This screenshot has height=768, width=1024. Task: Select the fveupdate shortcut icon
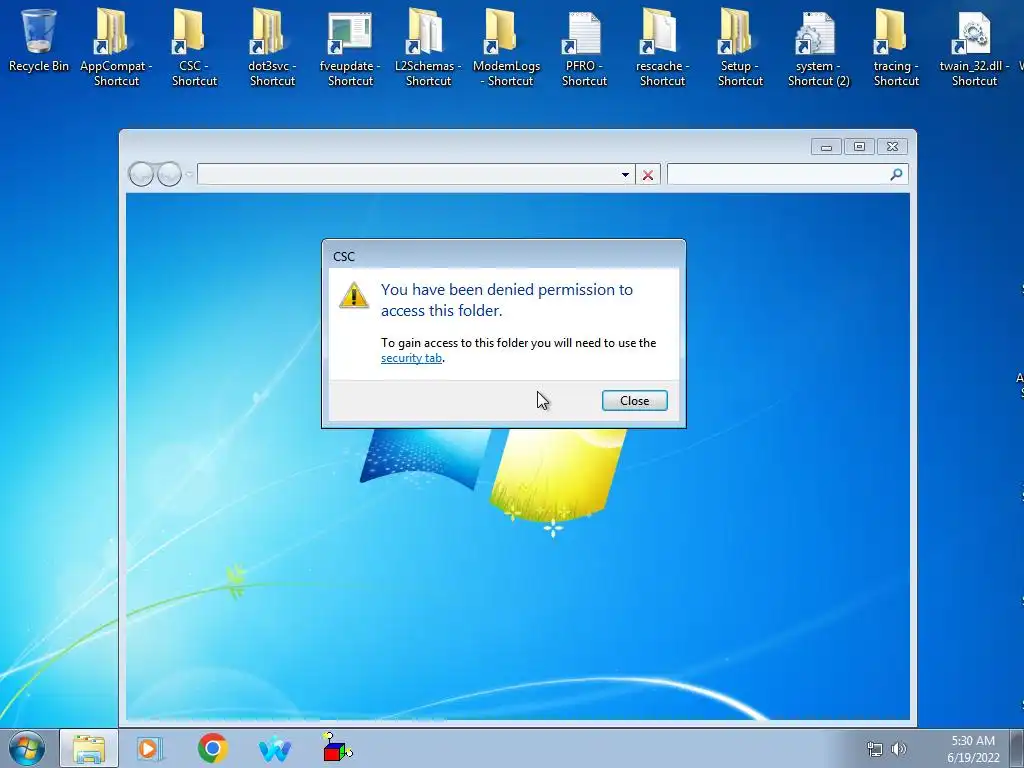[349, 33]
